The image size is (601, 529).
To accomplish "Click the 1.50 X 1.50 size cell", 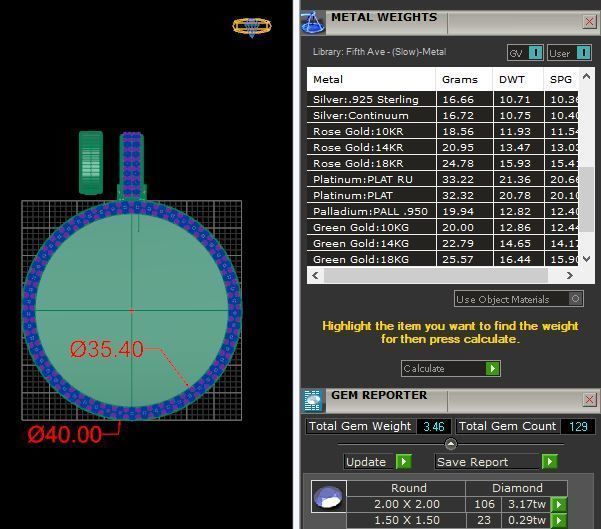I will point(406,520).
